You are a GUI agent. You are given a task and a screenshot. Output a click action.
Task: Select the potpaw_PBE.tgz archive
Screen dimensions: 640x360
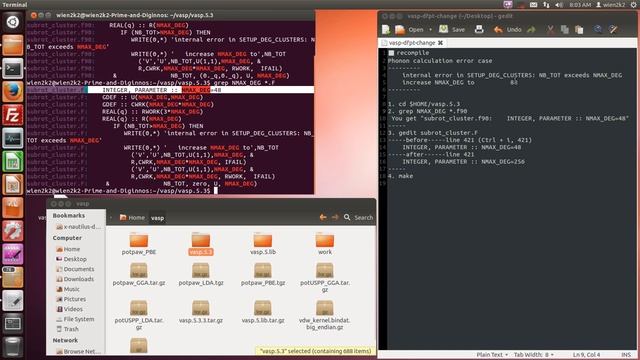tap(263, 274)
